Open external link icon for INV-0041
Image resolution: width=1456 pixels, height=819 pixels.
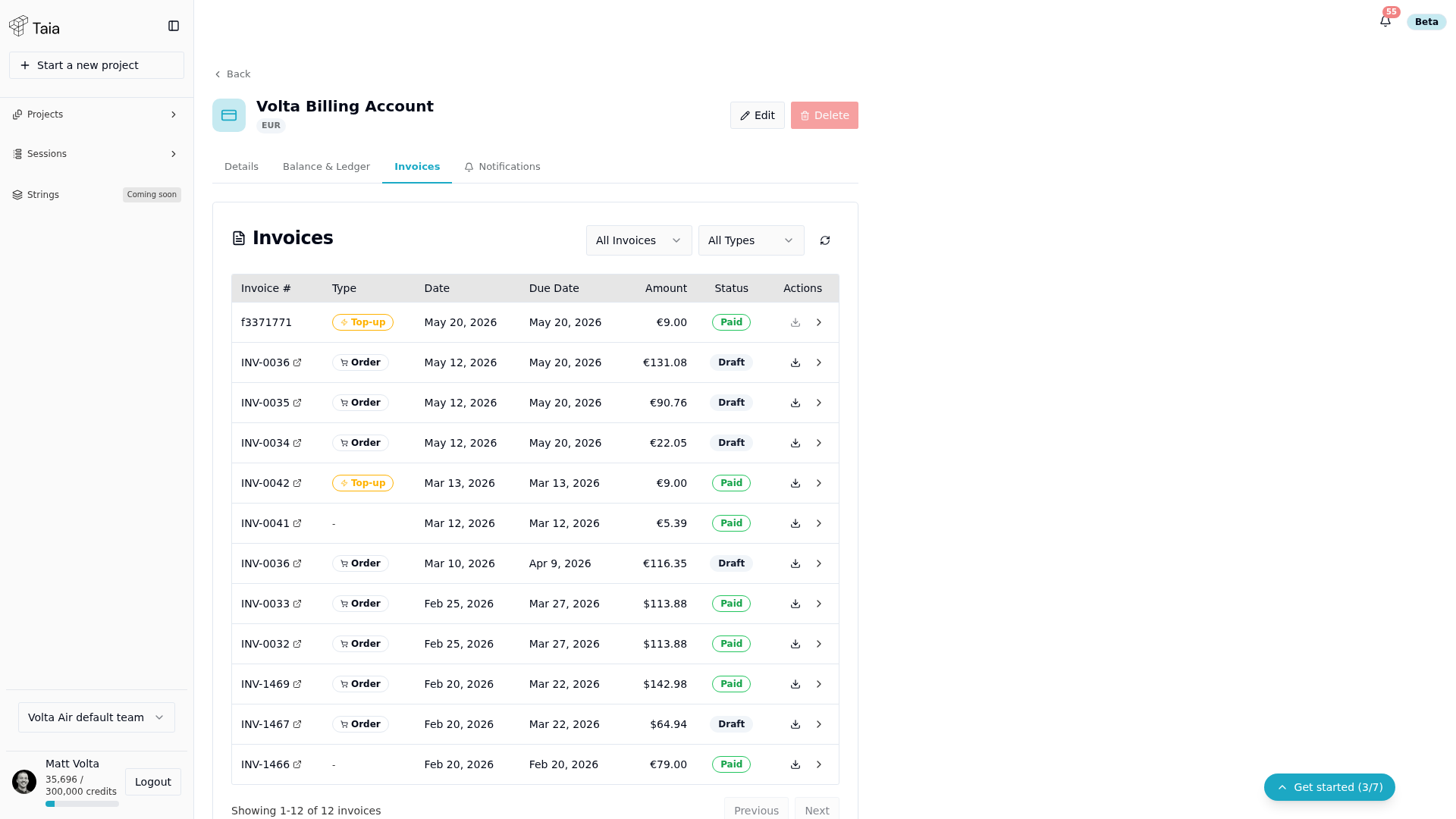click(297, 523)
